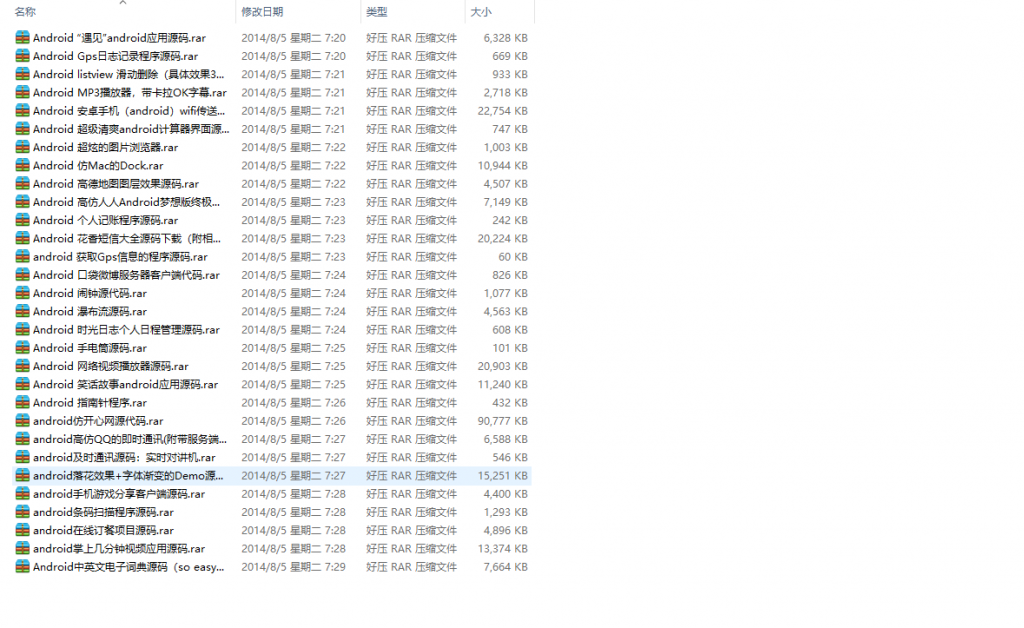The height and width of the screenshot is (628, 1024).
Task: Click the icon of Android 个人记账程序源码.rar
Action: click(x=22, y=220)
